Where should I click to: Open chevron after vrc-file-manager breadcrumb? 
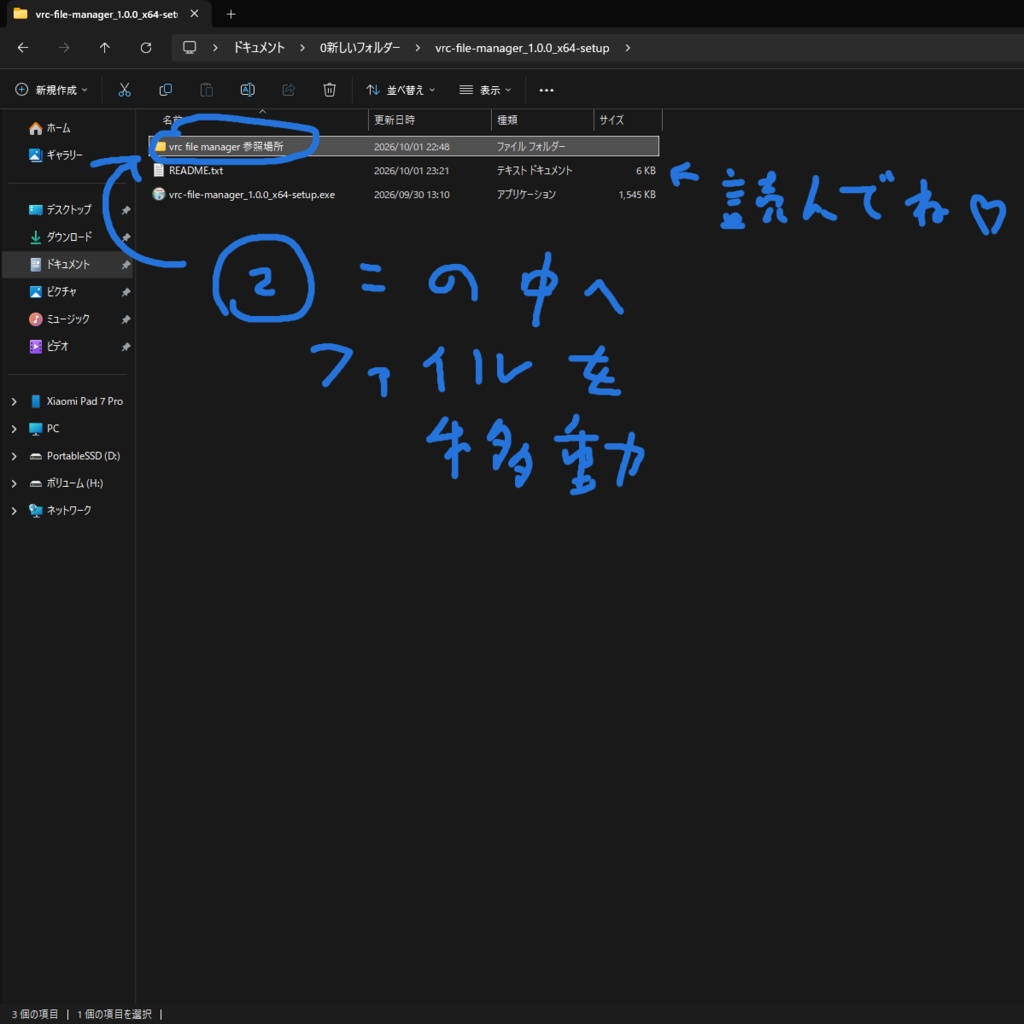tap(628, 48)
